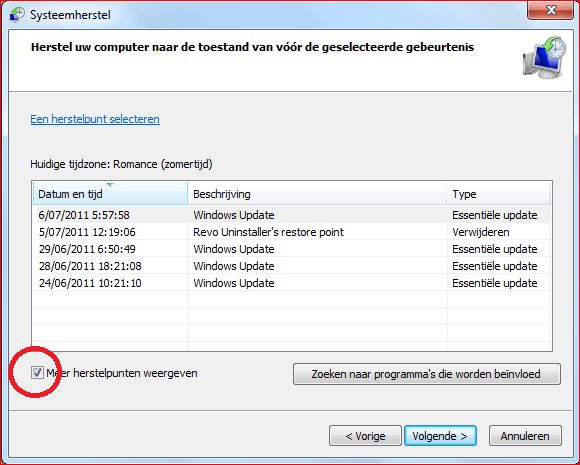Image resolution: width=580 pixels, height=465 pixels.
Task: Select the 29/06/2011 6:50:49 restore point
Action: (x=291, y=249)
